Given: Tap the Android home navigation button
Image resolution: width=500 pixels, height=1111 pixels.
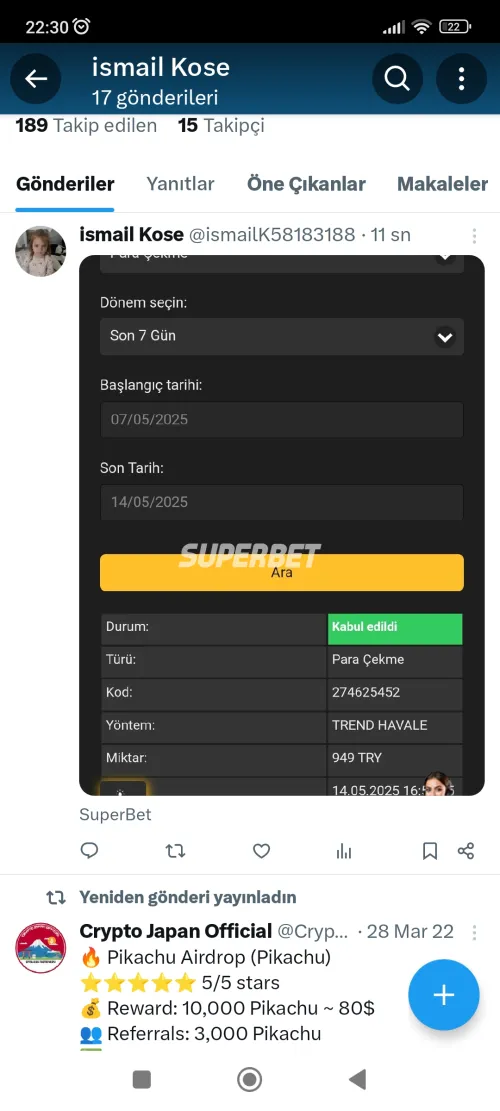Looking at the screenshot, I should point(249,1080).
